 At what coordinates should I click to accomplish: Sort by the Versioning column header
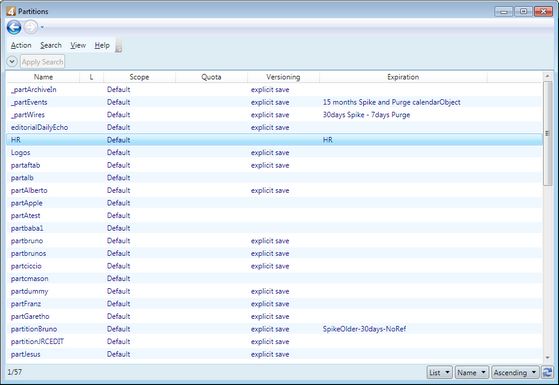(283, 77)
